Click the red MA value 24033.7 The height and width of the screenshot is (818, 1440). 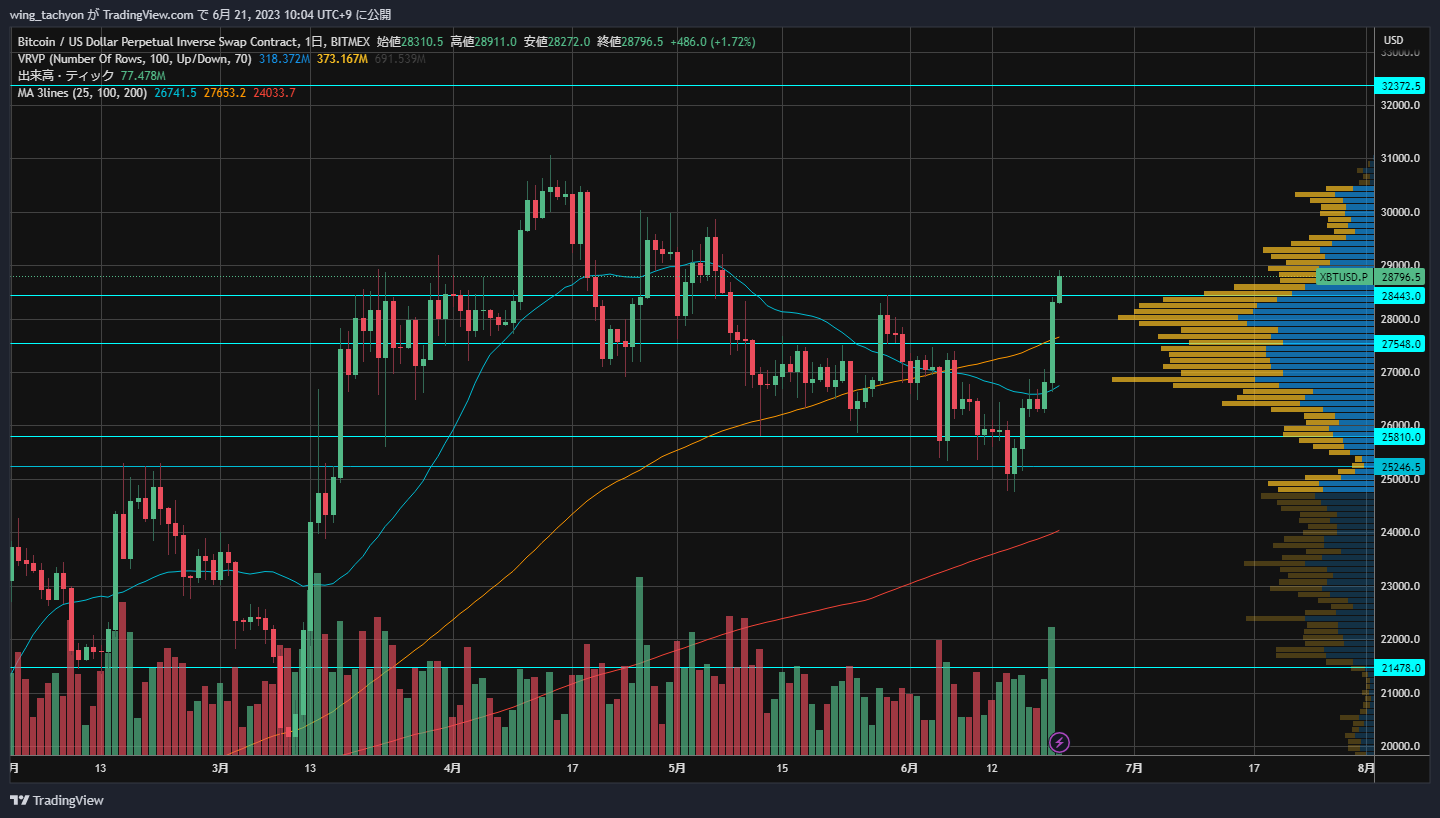(x=274, y=93)
